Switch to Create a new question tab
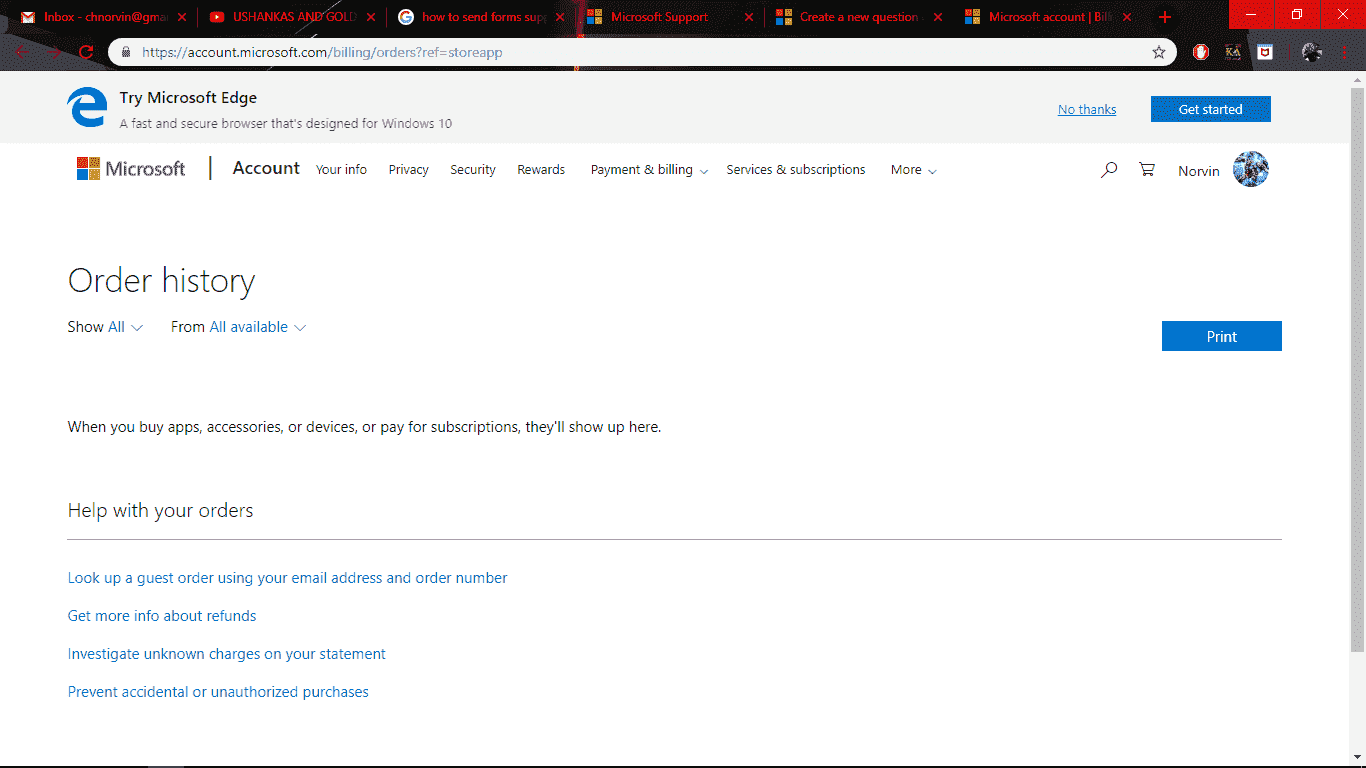 [860, 17]
